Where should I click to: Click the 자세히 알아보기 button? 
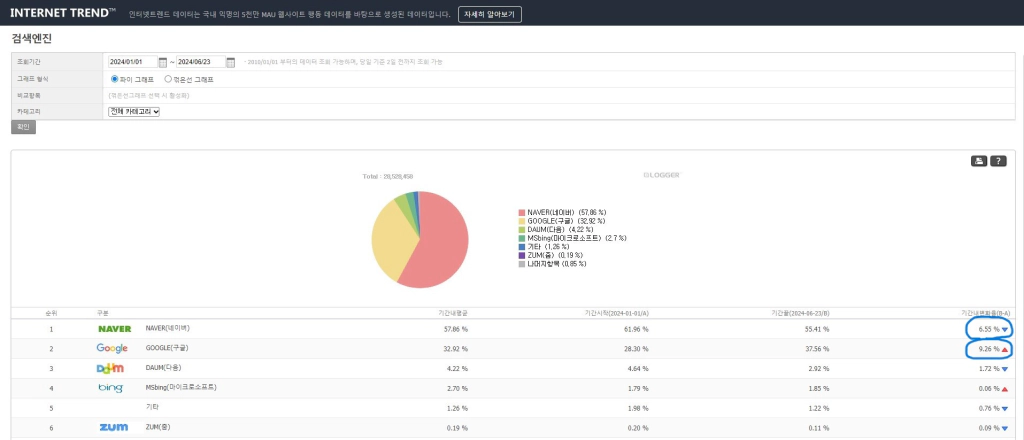point(490,14)
